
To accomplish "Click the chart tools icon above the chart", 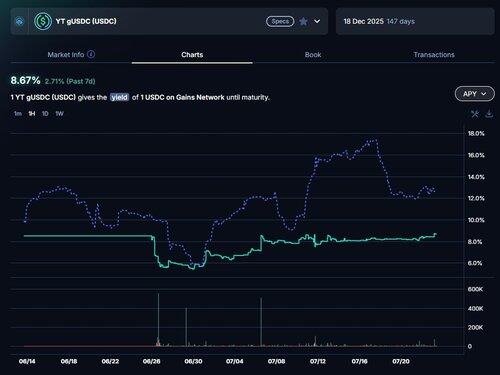I will 475,114.
